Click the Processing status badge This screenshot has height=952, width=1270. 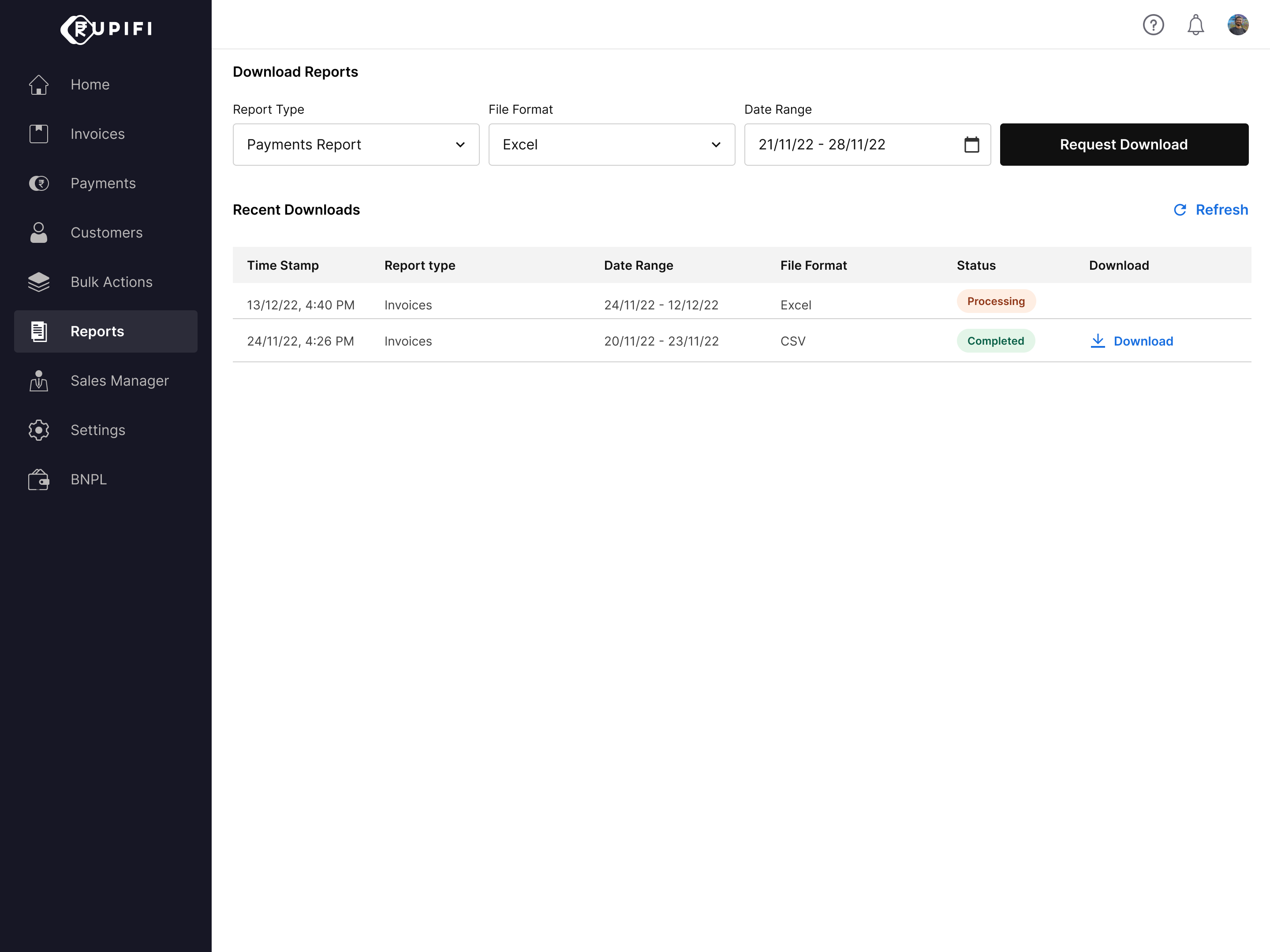[x=996, y=301]
